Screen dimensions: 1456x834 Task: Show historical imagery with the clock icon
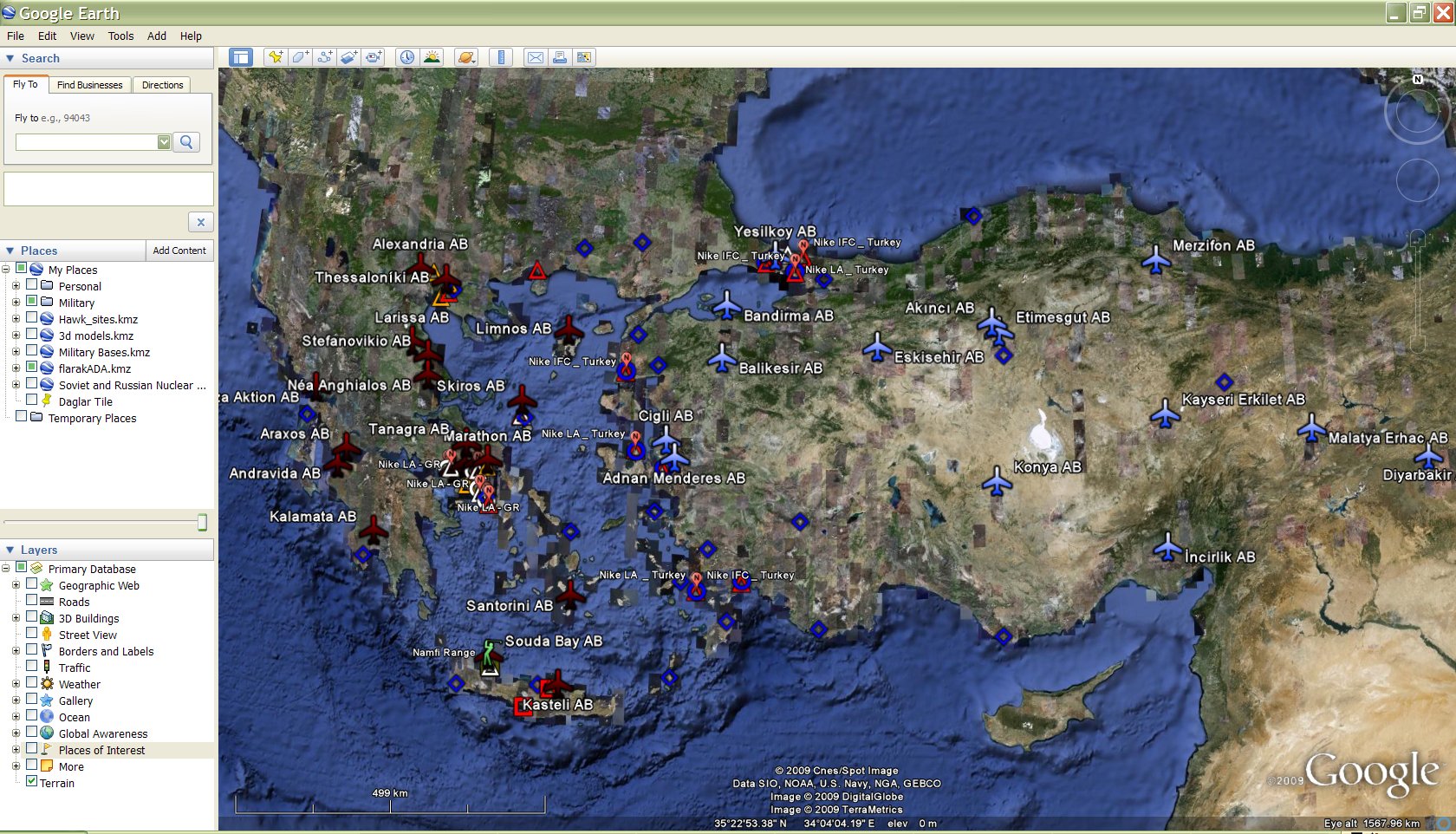(406, 57)
